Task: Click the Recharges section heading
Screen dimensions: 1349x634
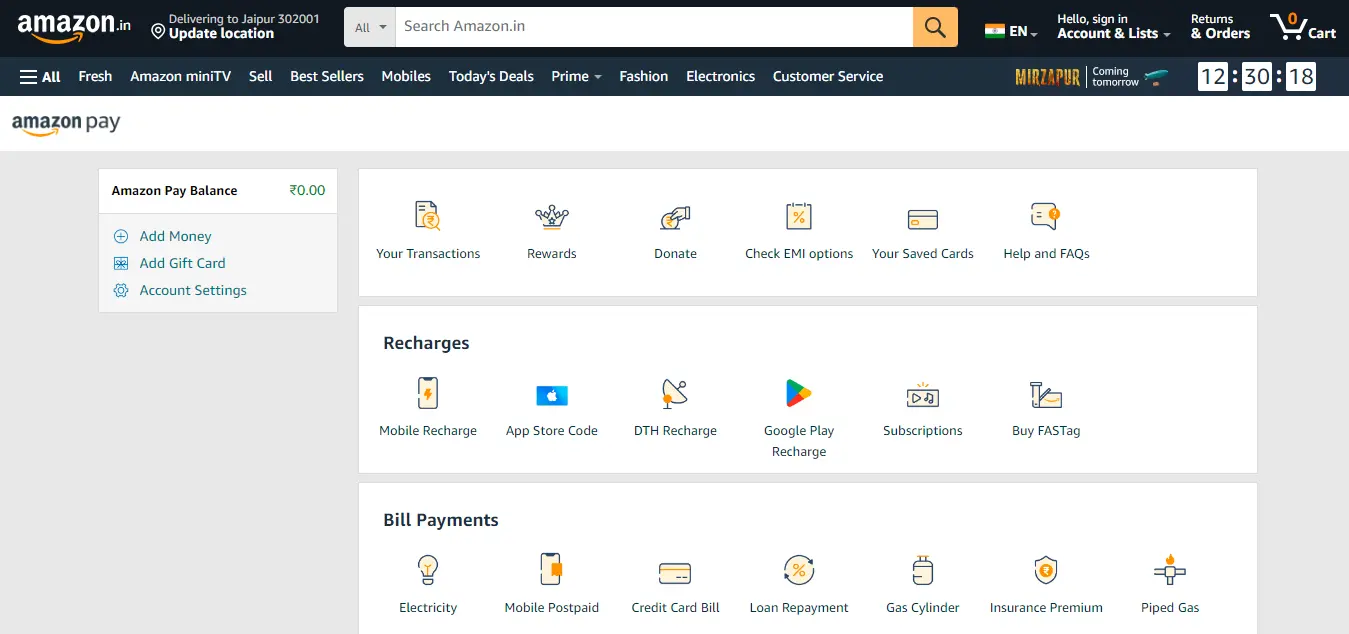Action: (426, 343)
